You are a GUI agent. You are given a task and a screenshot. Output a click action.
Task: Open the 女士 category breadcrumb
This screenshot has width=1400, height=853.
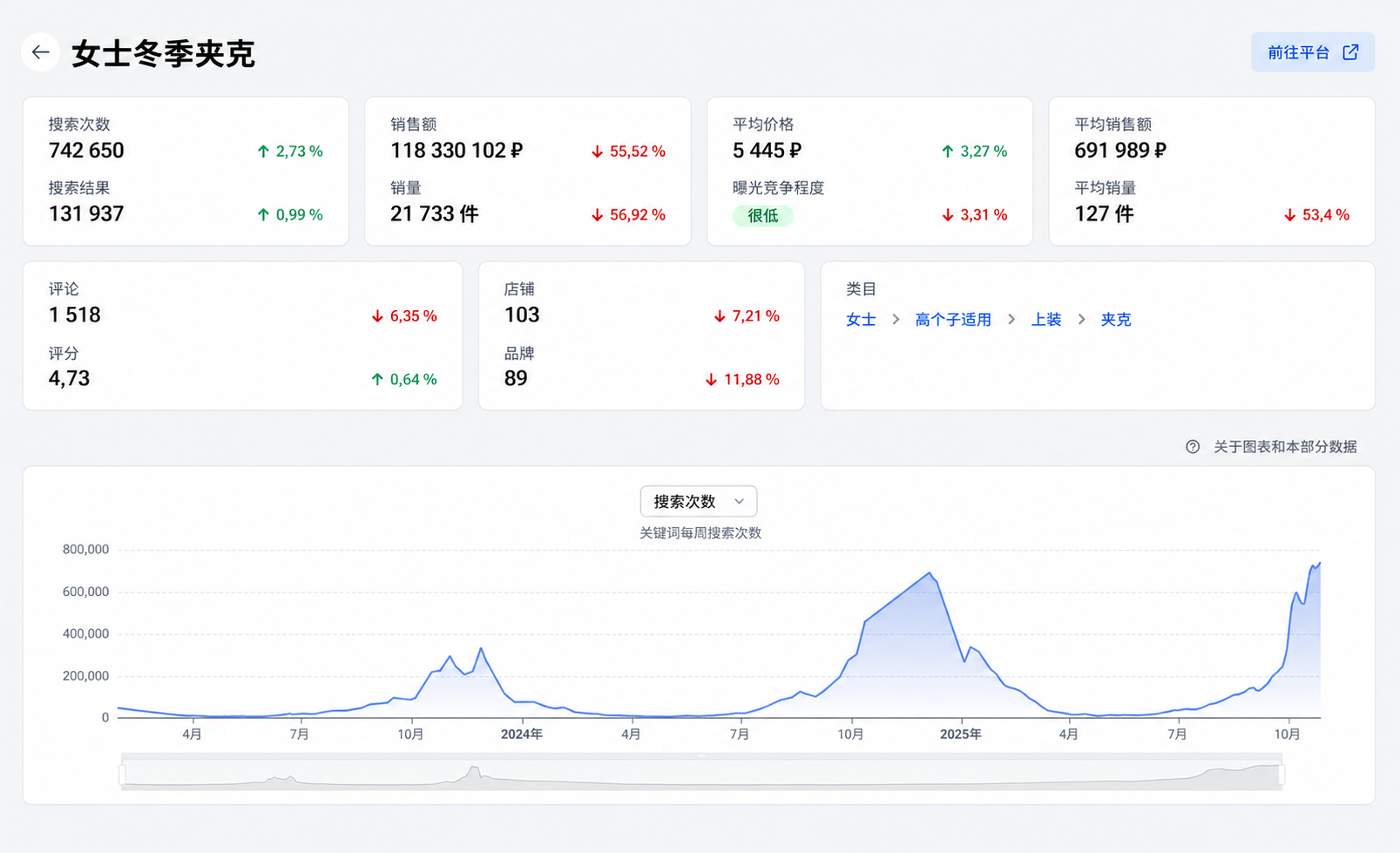(x=861, y=320)
